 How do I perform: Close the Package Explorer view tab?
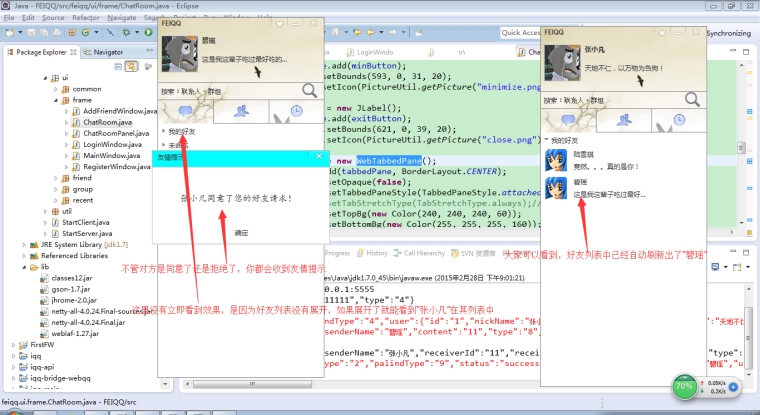(x=73, y=52)
